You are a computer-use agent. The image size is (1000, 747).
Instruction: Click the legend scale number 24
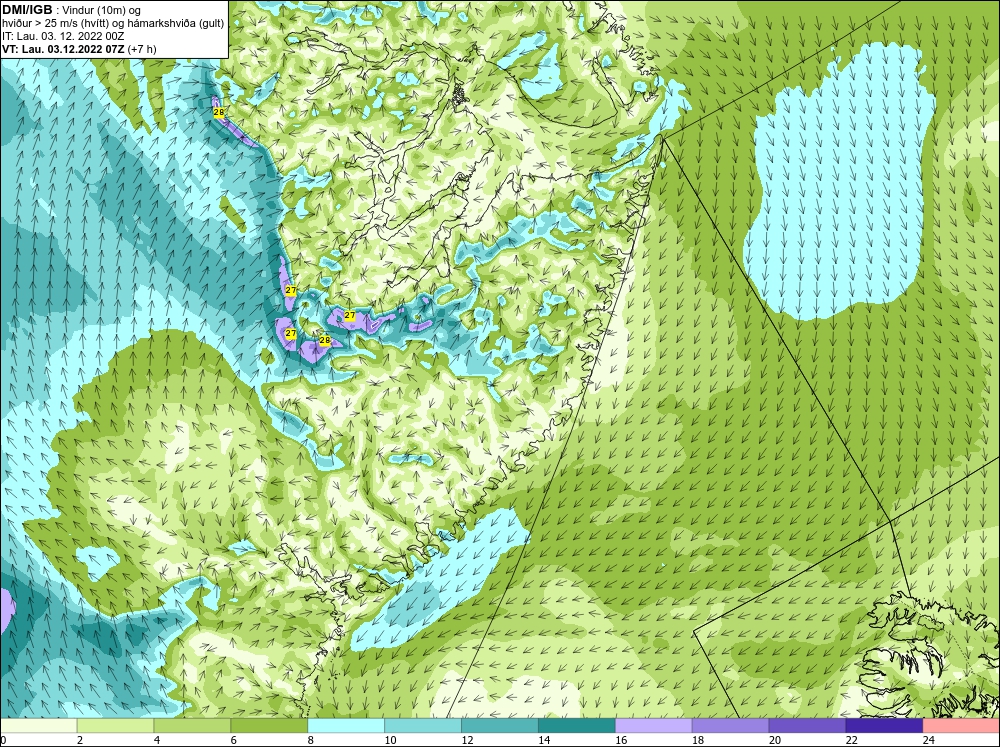coord(929,740)
